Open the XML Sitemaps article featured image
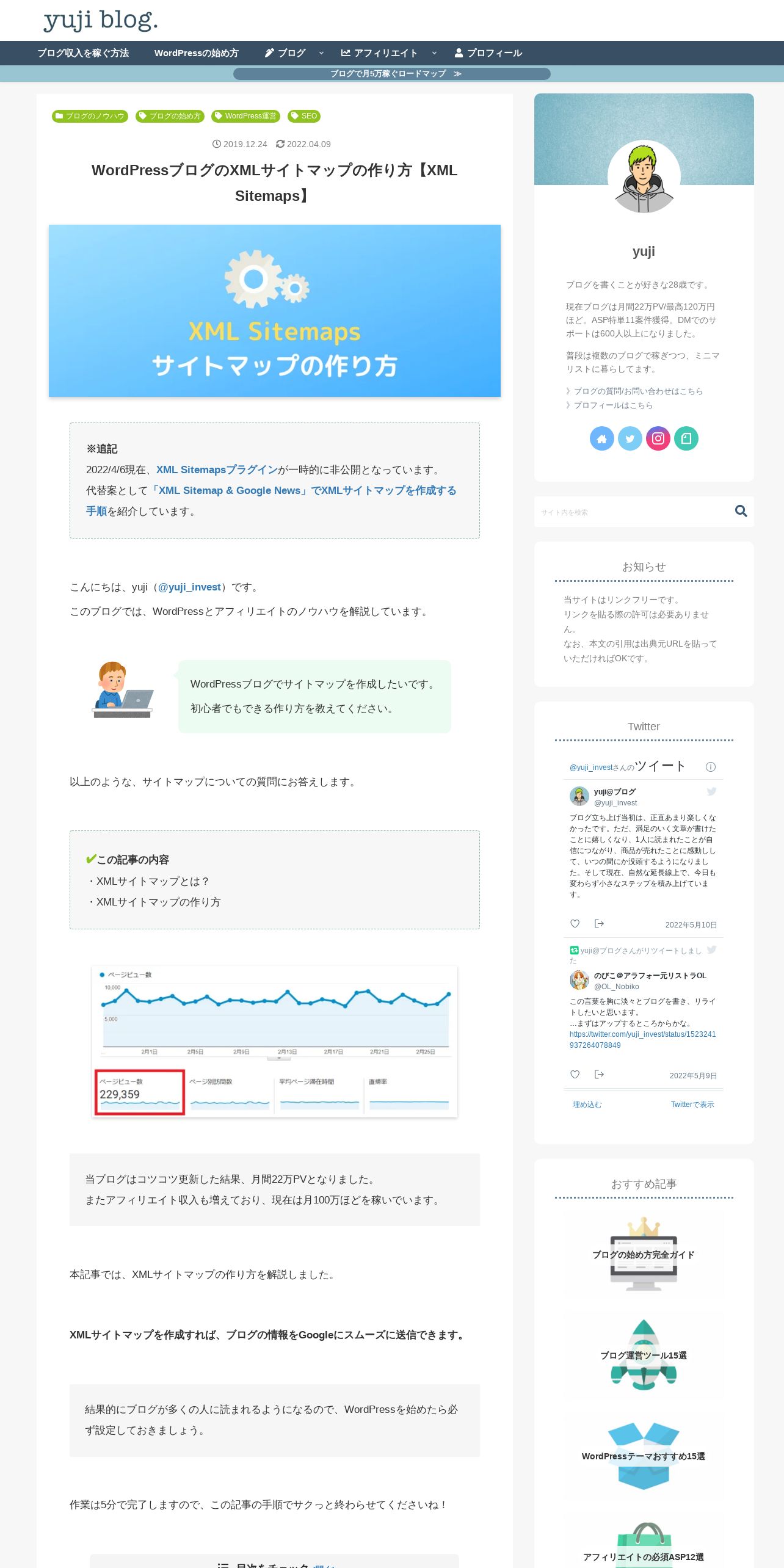The height and width of the screenshot is (1568, 784). click(275, 311)
